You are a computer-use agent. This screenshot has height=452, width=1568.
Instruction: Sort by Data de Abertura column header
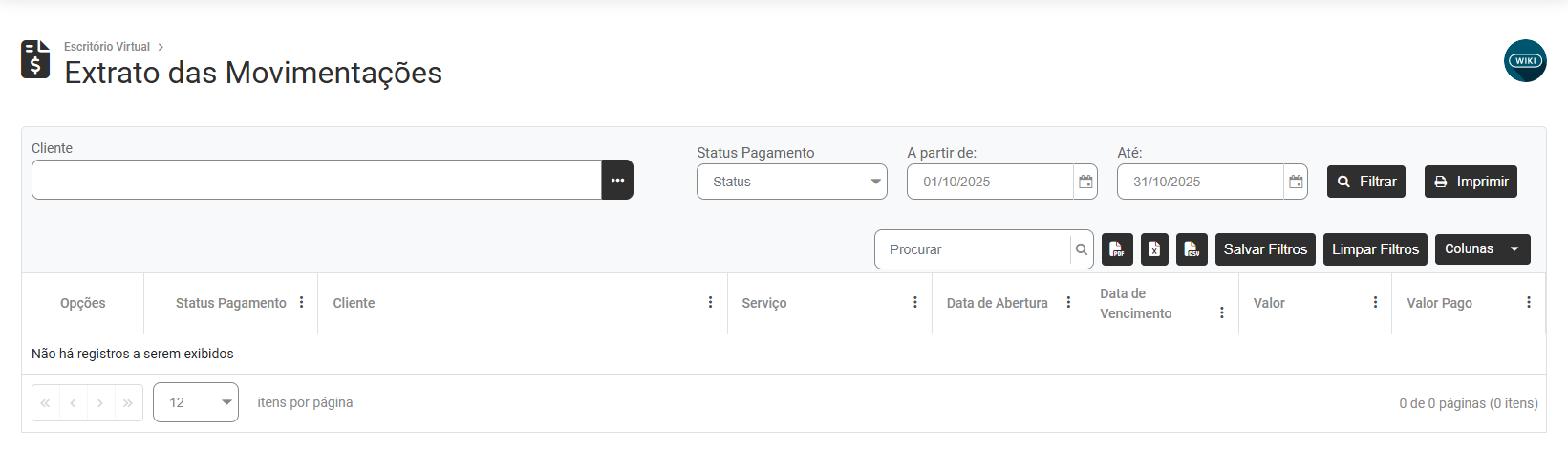[997, 303]
